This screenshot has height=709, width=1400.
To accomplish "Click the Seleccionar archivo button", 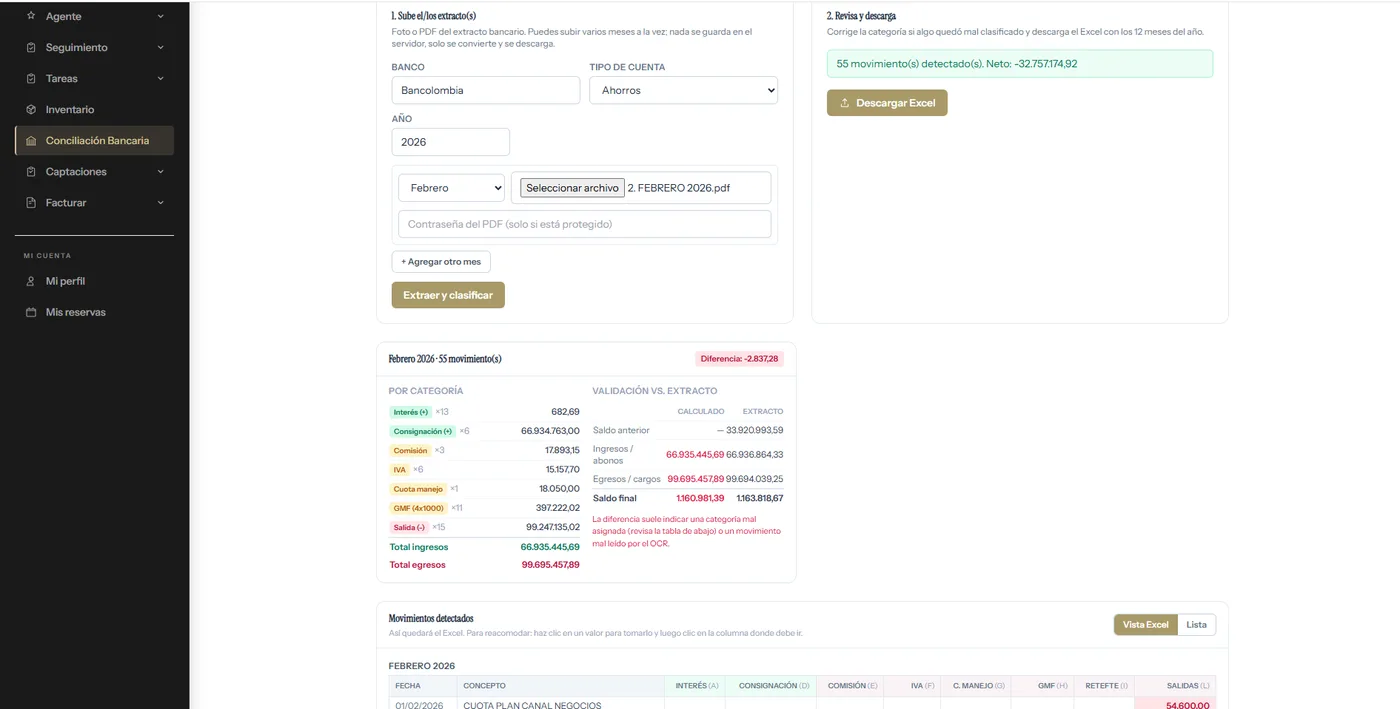I will click(x=572, y=188).
